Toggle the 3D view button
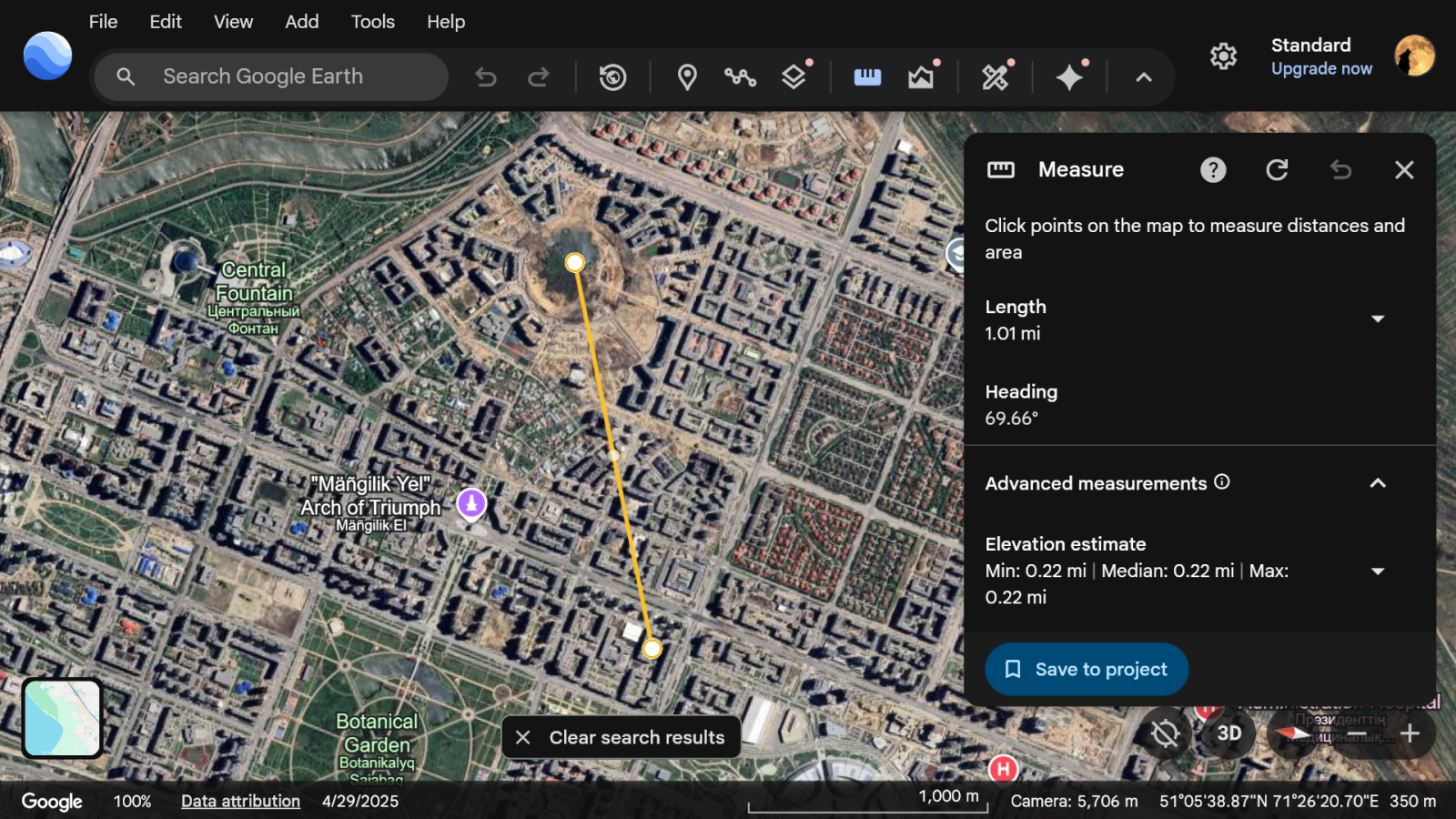 1228,733
